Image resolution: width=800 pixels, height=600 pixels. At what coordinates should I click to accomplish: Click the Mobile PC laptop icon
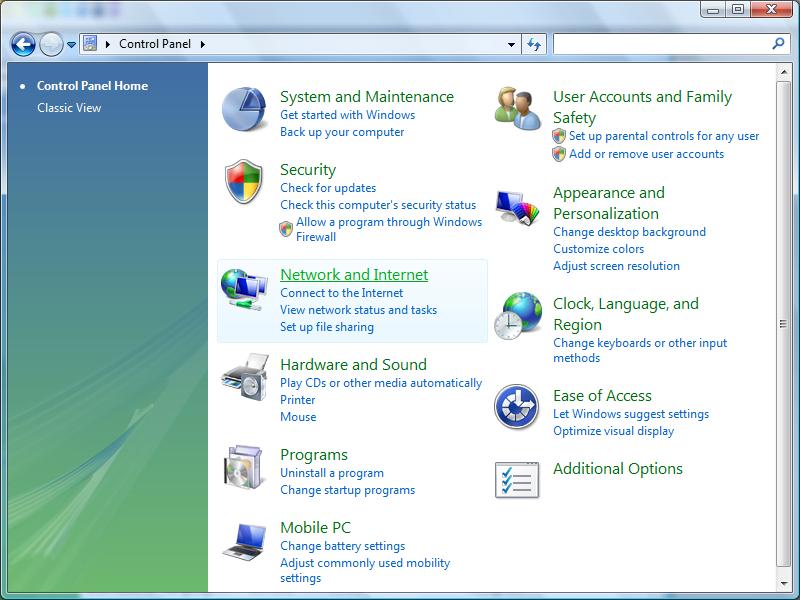(245, 541)
